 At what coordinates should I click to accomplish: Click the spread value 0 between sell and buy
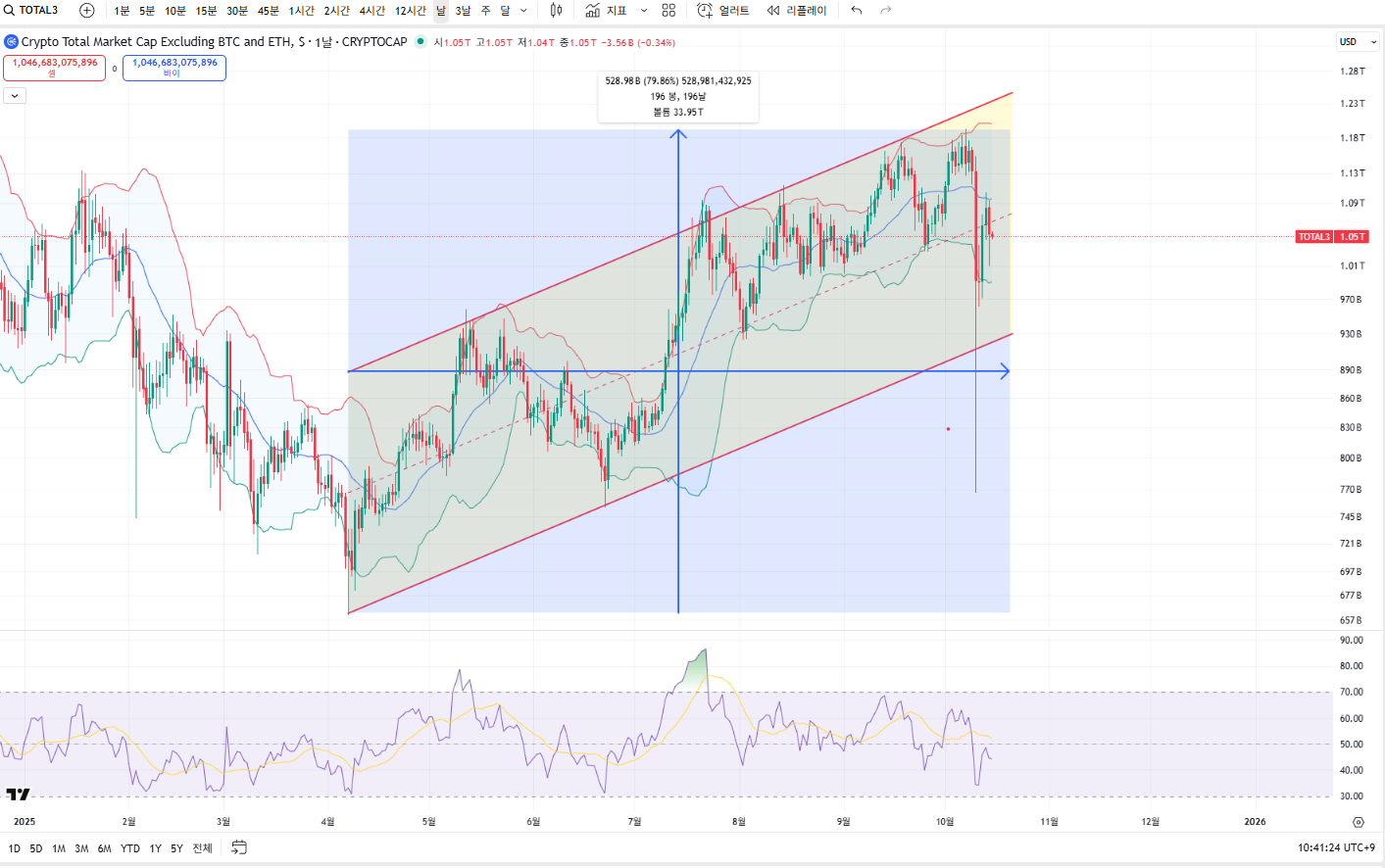point(115,69)
